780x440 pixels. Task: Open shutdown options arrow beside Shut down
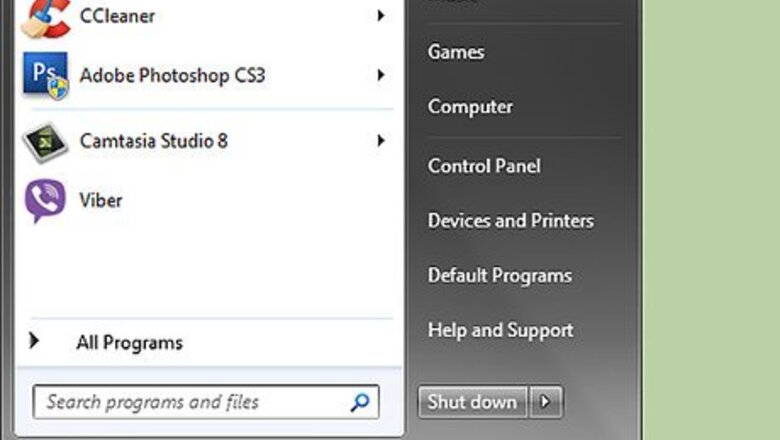tap(545, 402)
